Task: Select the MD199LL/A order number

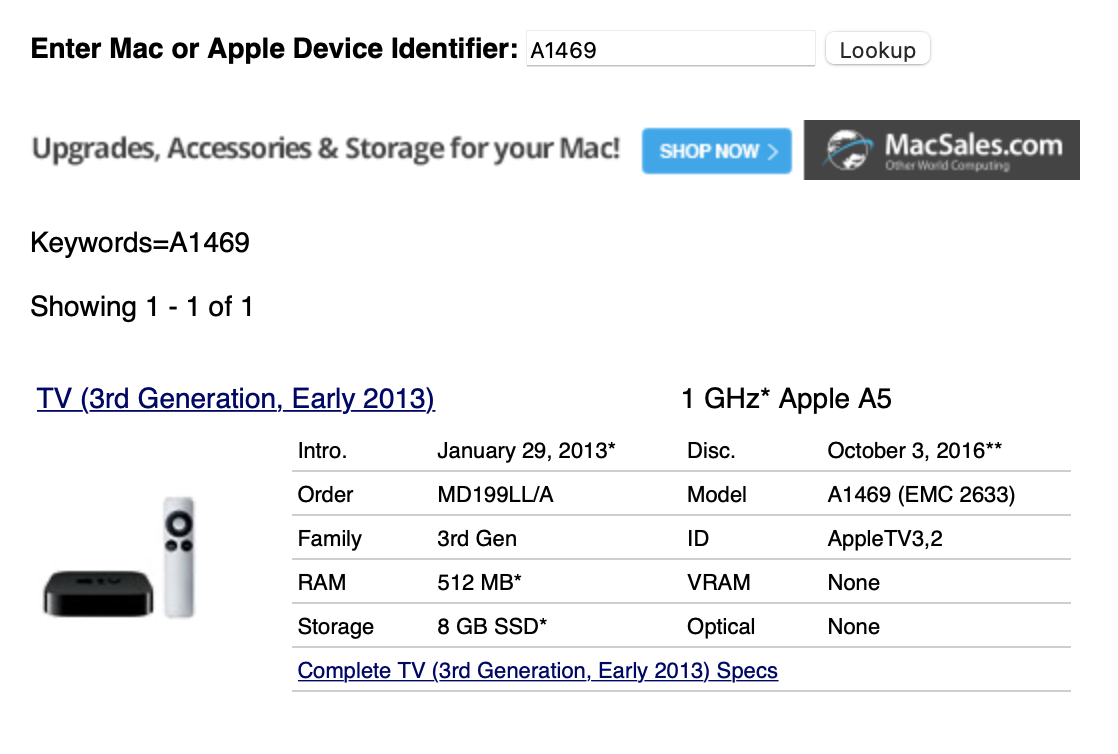Action: 495,495
